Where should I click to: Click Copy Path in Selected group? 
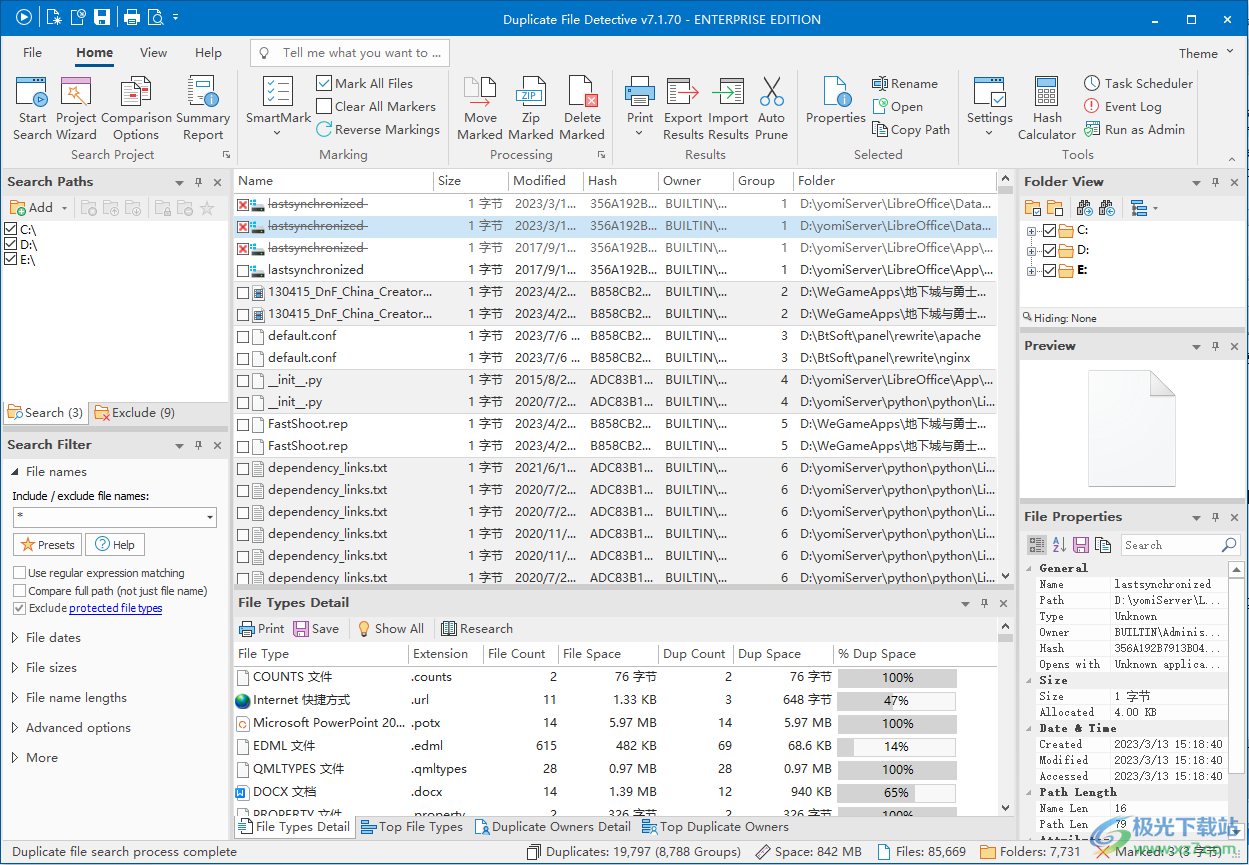[911, 129]
